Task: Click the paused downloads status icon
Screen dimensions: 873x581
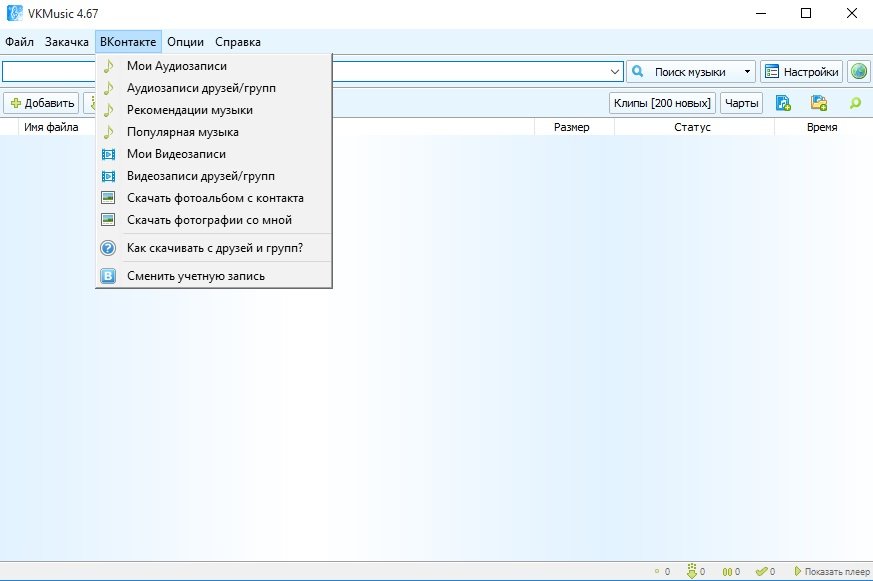Action: (727, 572)
